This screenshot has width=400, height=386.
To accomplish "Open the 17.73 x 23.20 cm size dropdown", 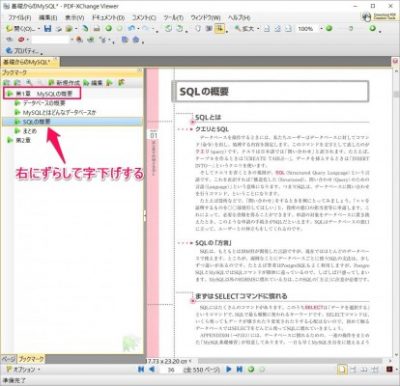I will (x=191, y=361).
